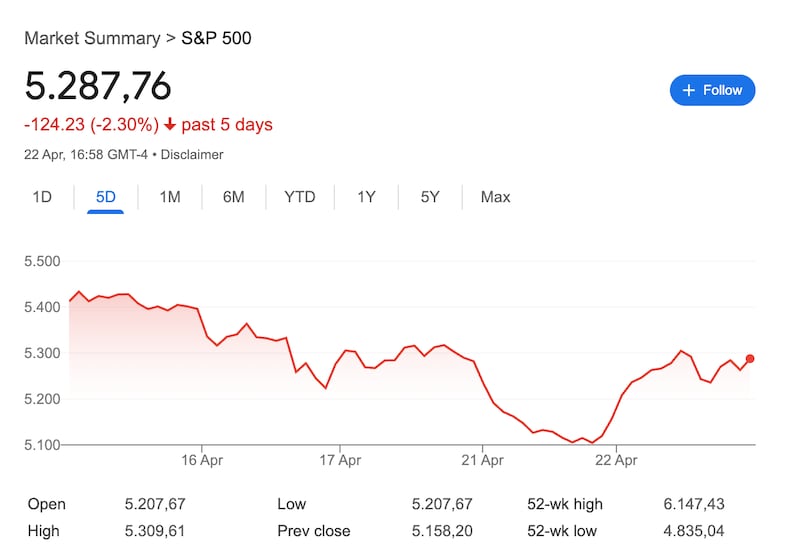Click the red endpoint dot on chart
Viewport: 800px width, 557px height.
(x=750, y=359)
